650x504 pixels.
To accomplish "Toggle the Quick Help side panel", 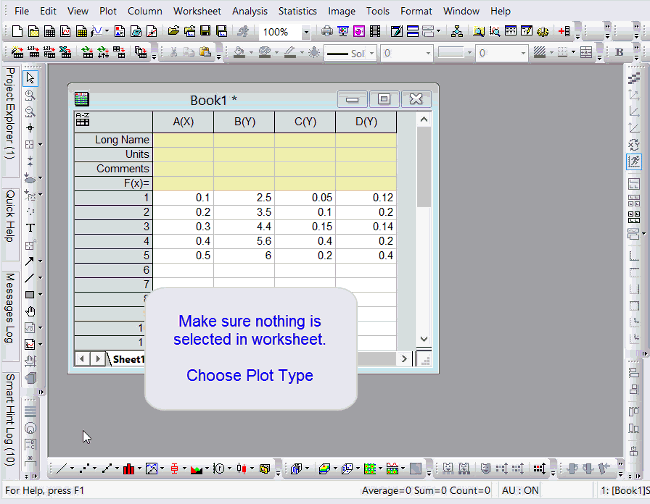I will [9, 215].
